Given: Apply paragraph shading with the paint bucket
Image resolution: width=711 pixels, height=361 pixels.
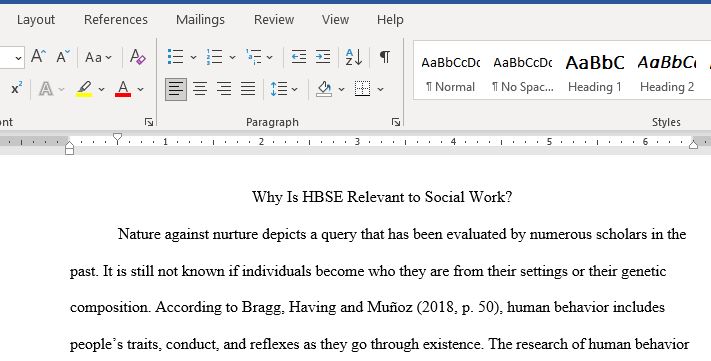Looking at the screenshot, I should (x=324, y=88).
